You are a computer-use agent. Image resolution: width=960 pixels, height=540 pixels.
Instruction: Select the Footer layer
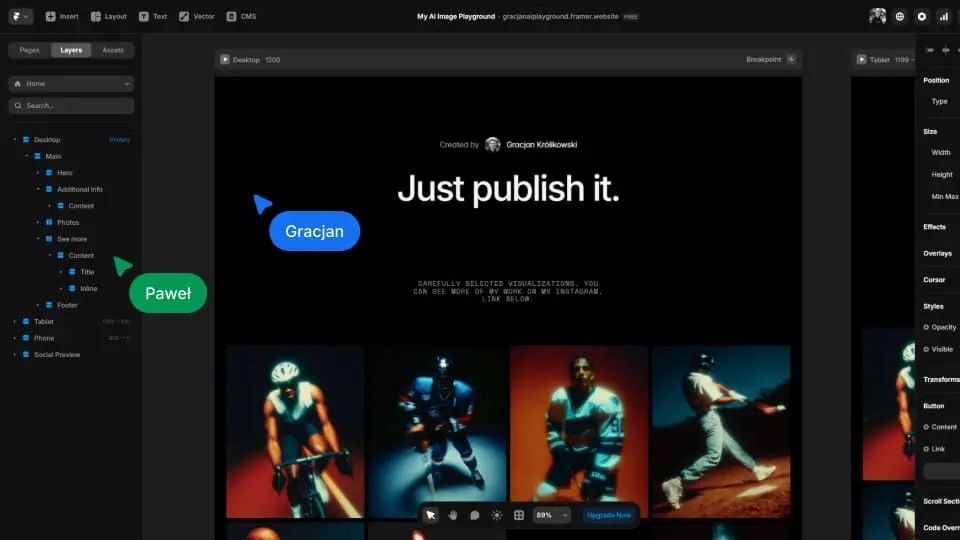67,305
